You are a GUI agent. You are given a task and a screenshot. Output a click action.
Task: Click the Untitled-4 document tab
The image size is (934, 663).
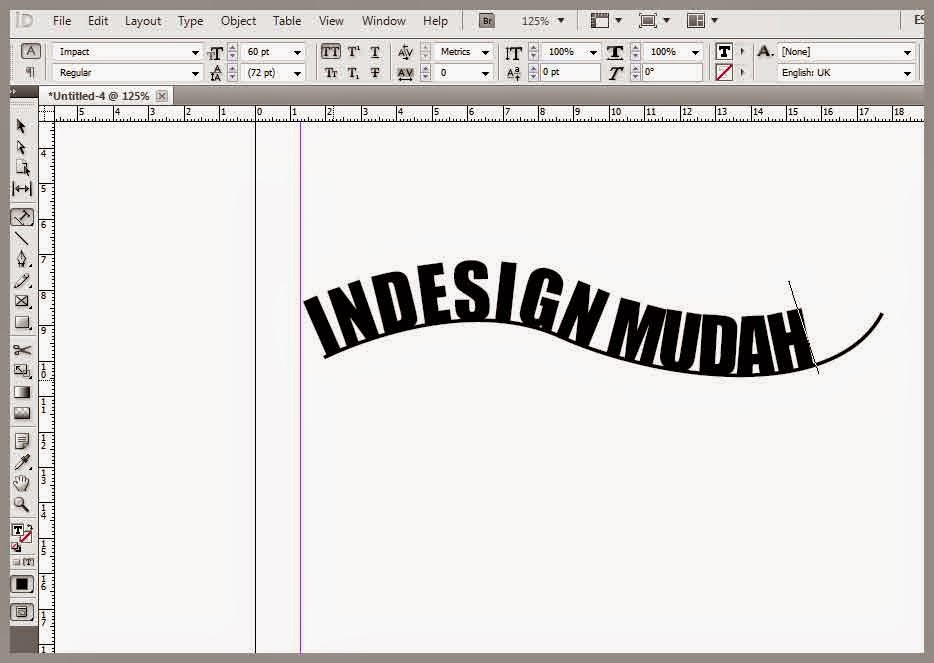coord(100,95)
